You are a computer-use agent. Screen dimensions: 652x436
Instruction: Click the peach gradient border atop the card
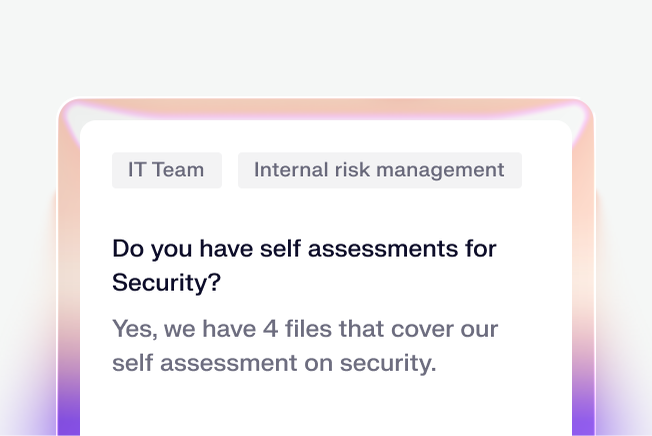(x=326, y=109)
